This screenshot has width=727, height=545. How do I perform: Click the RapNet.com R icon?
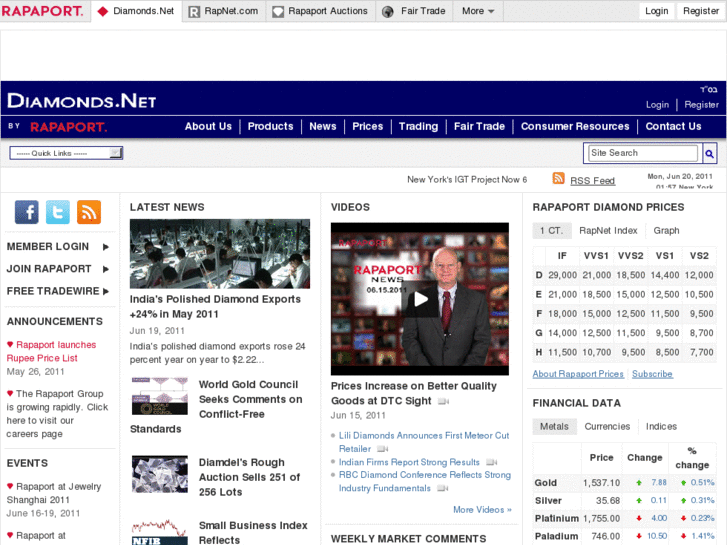click(x=194, y=12)
